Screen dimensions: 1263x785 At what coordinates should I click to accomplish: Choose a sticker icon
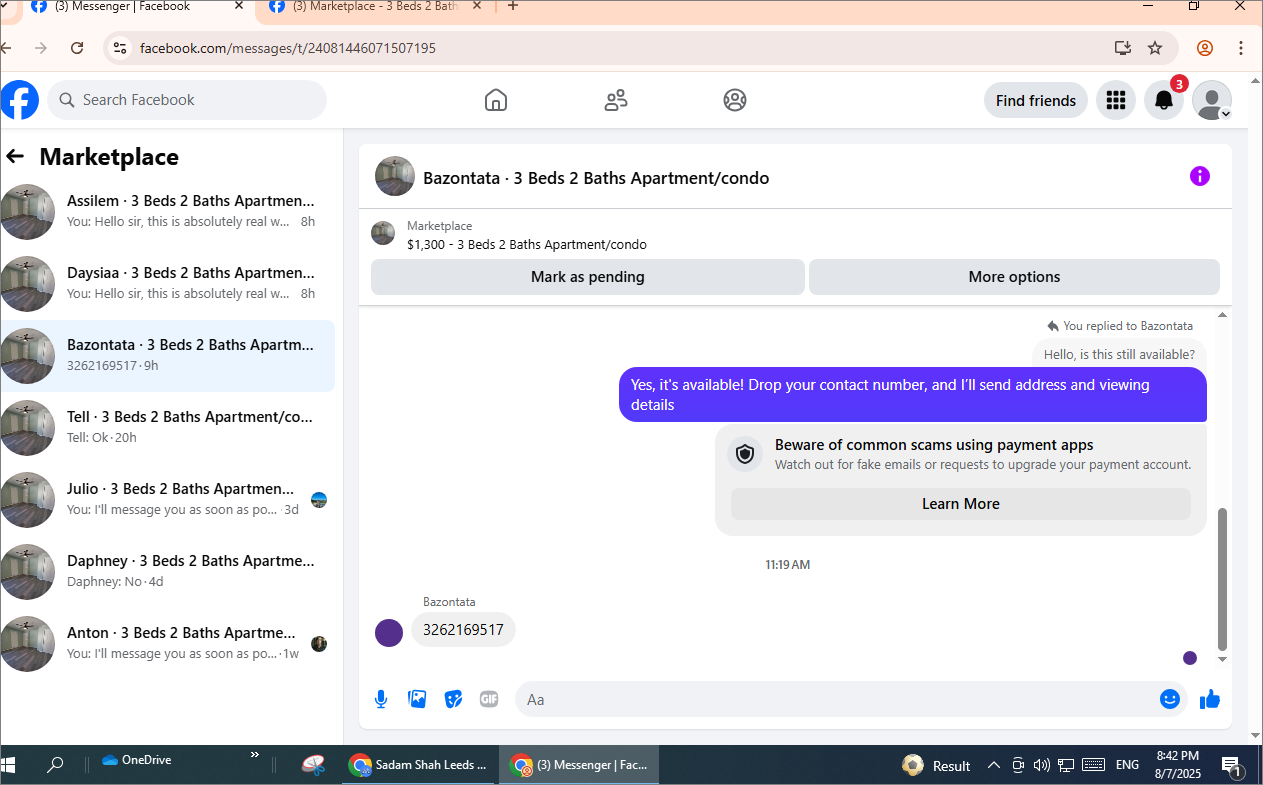(453, 699)
